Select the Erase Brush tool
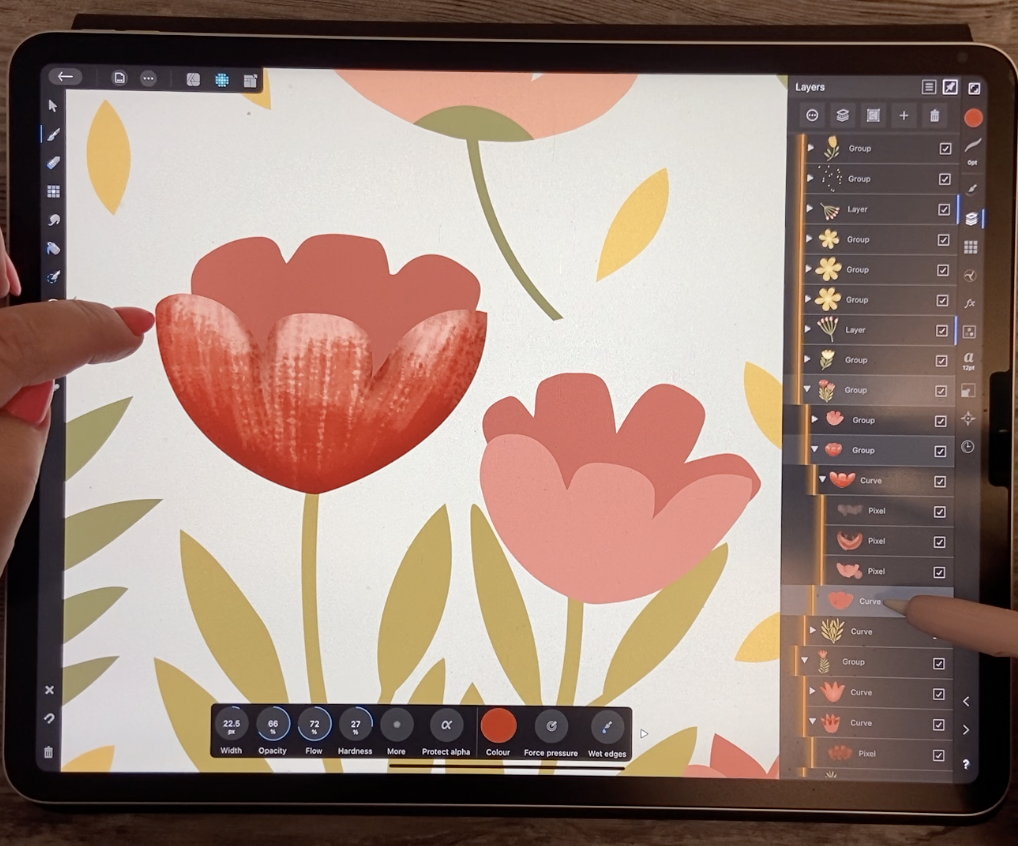Image resolution: width=1018 pixels, height=846 pixels. (53, 162)
